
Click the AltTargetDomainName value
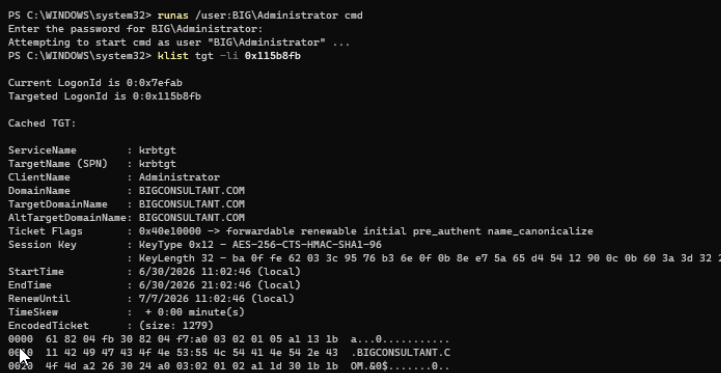pos(192,218)
